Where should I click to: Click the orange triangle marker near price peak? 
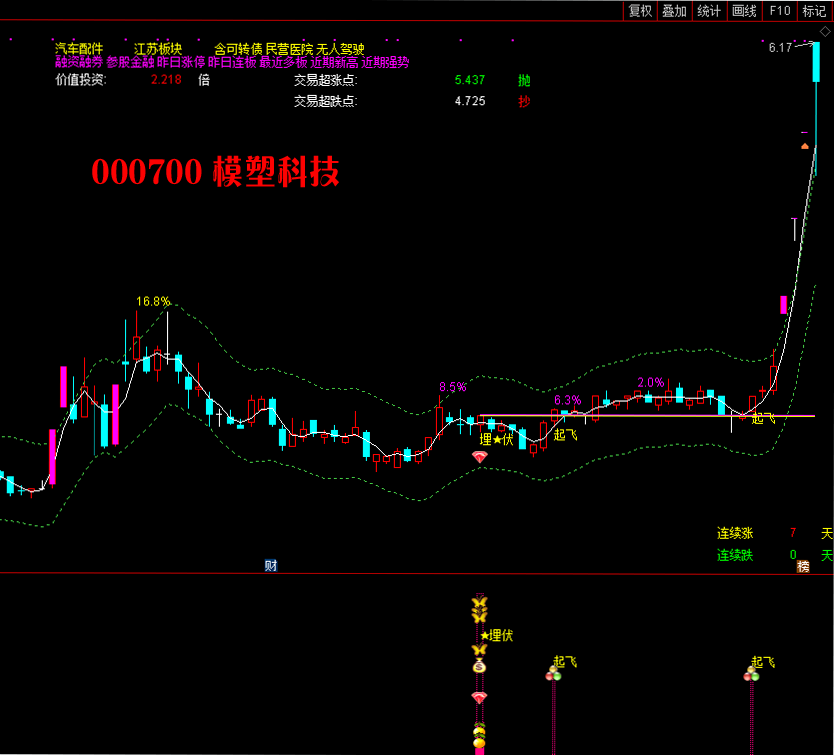[805, 147]
